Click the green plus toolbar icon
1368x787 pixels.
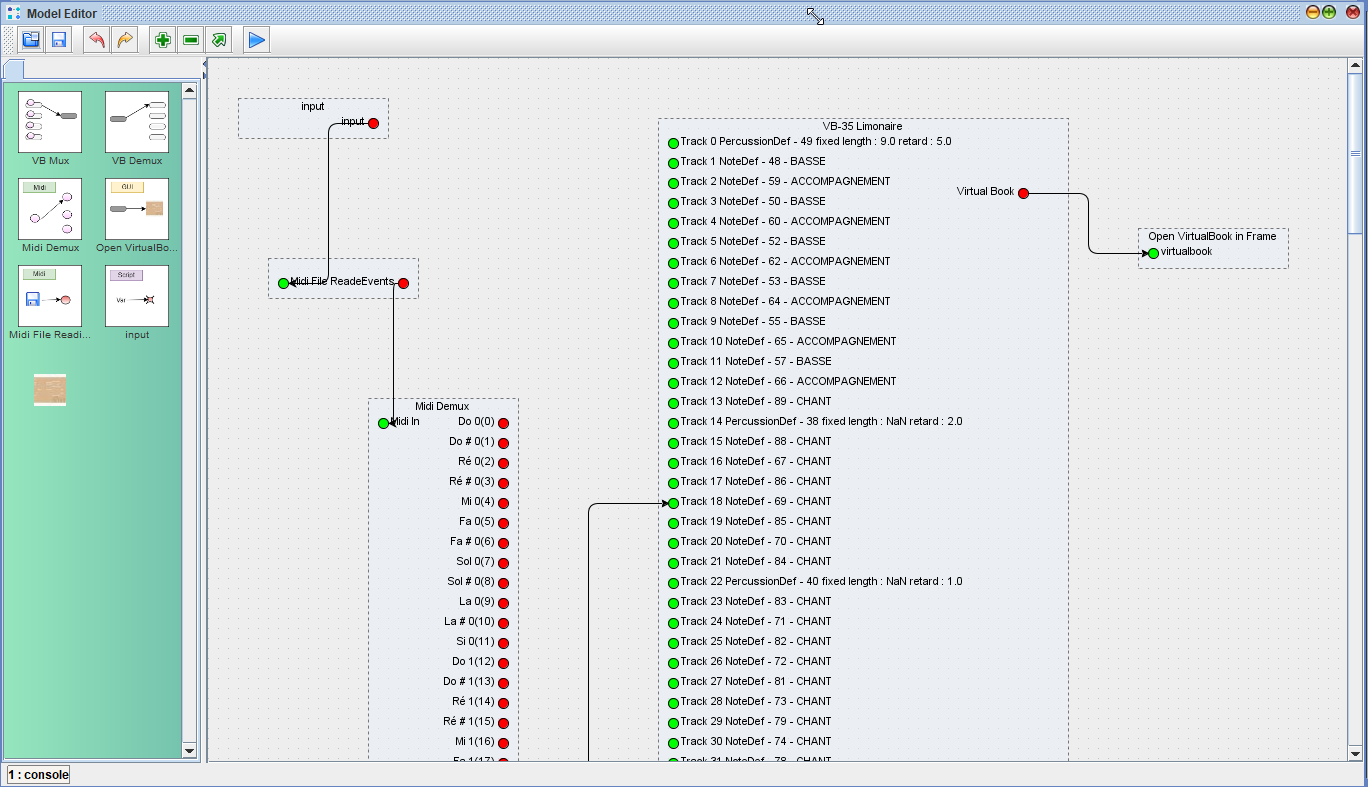[x=163, y=40]
